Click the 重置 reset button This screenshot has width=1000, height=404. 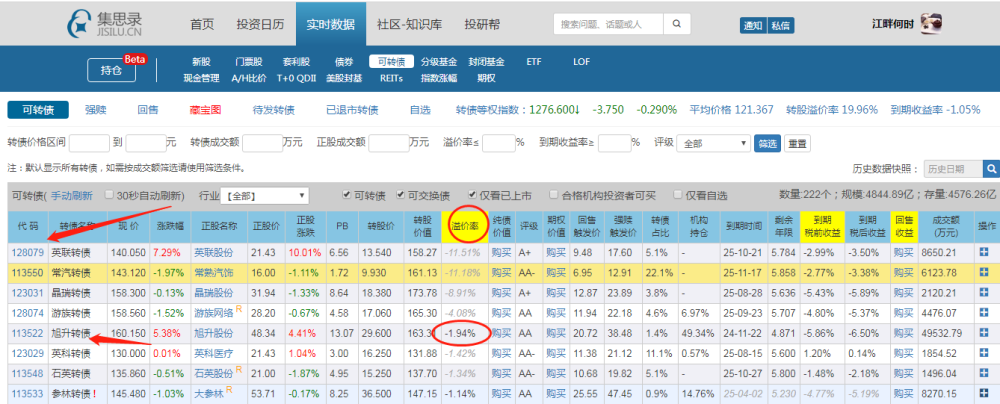pos(797,144)
